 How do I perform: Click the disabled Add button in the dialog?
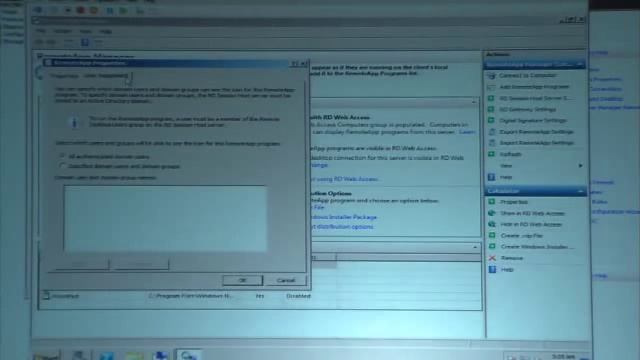point(82,264)
